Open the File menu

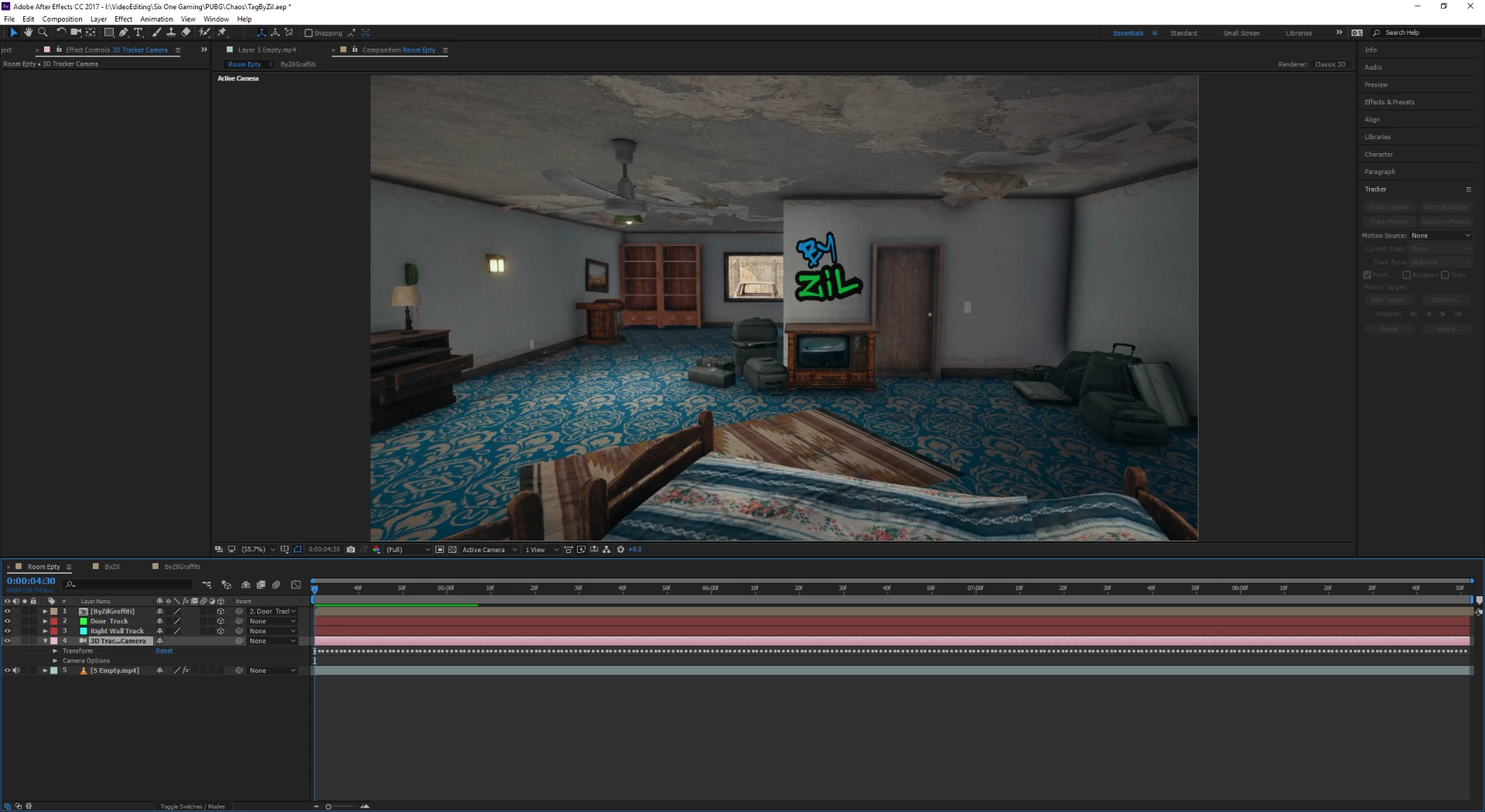pos(9,19)
